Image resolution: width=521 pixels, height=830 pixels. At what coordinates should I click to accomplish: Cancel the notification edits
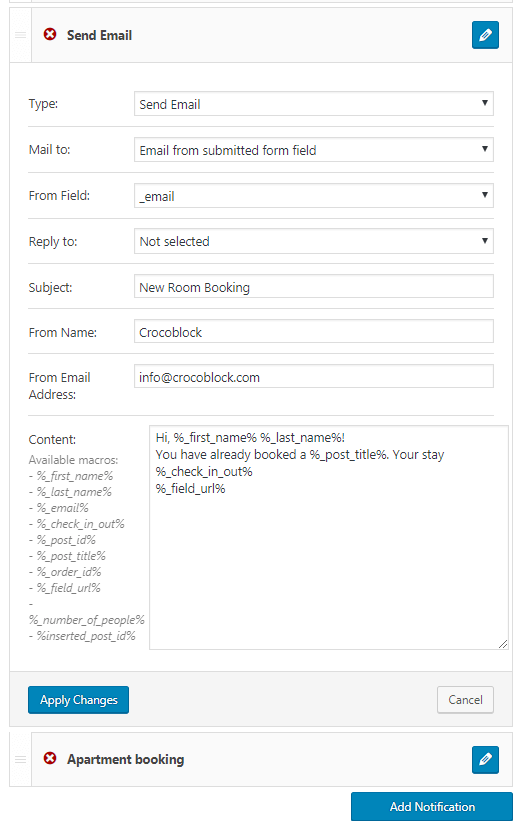point(465,700)
